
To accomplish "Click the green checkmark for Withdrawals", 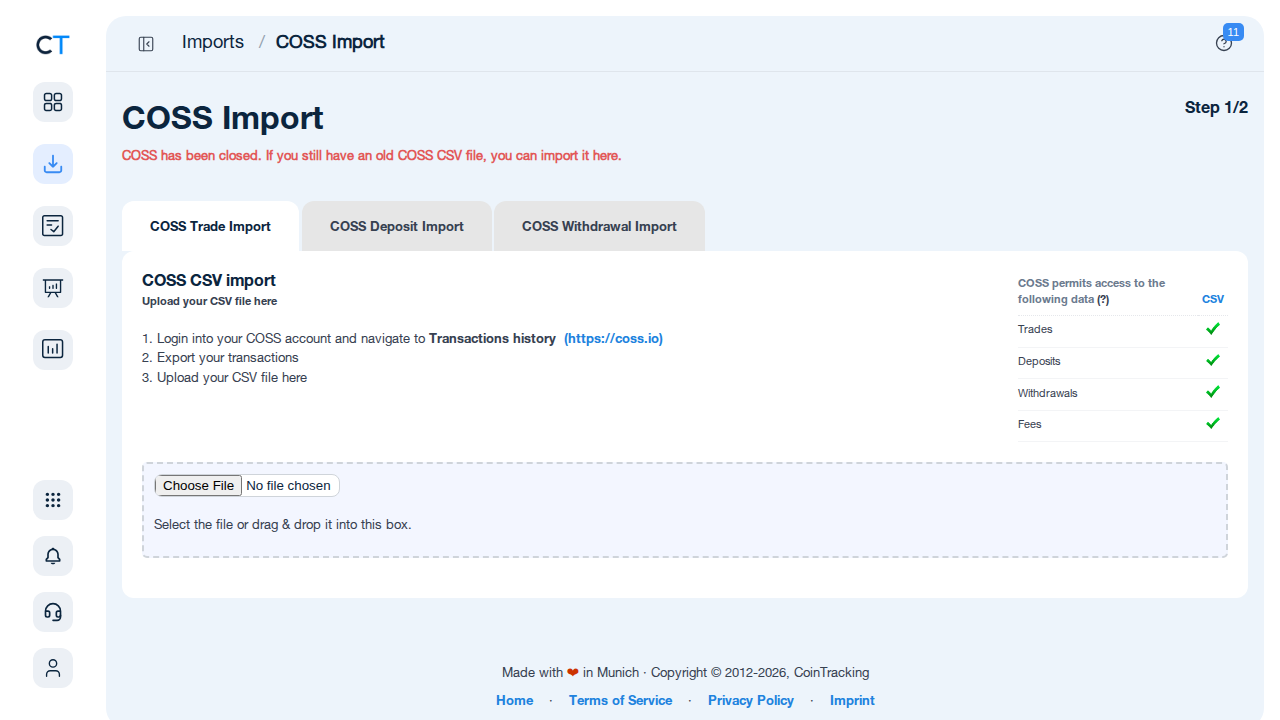I will 1213,392.
